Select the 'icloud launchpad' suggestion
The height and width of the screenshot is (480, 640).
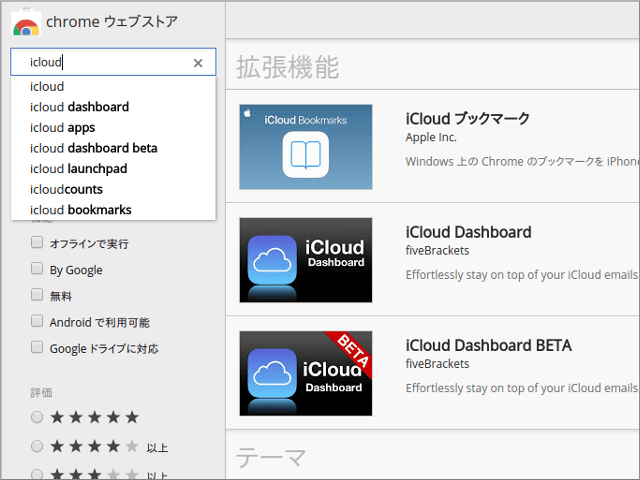point(113,169)
